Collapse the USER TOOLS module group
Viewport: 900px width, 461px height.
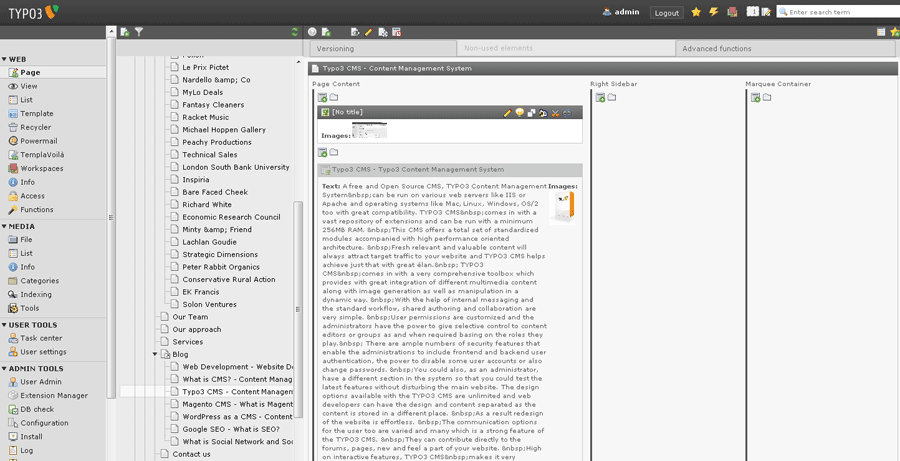click(x=3, y=325)
